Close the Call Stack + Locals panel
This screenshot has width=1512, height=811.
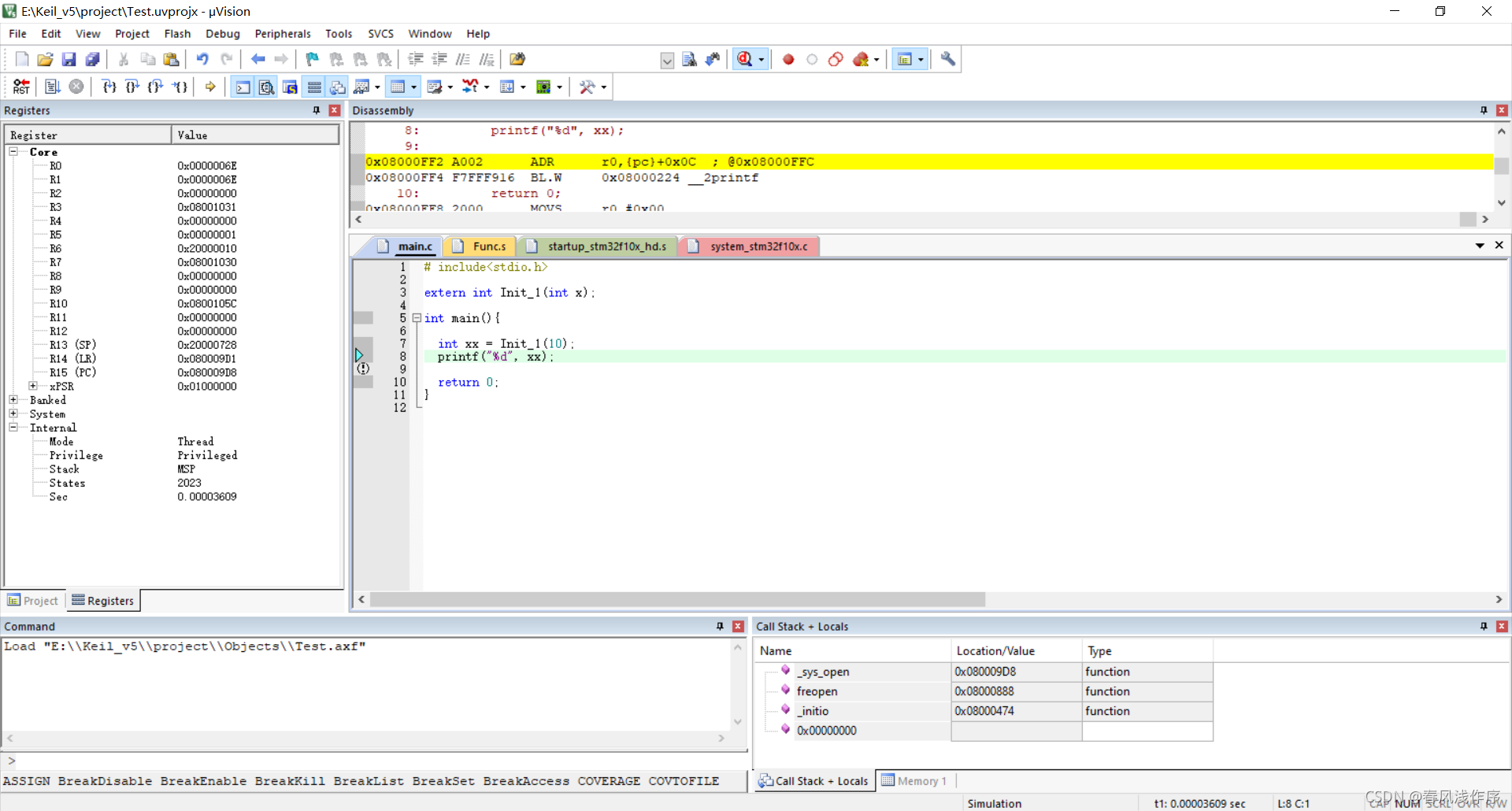[x=1502, y=626]
